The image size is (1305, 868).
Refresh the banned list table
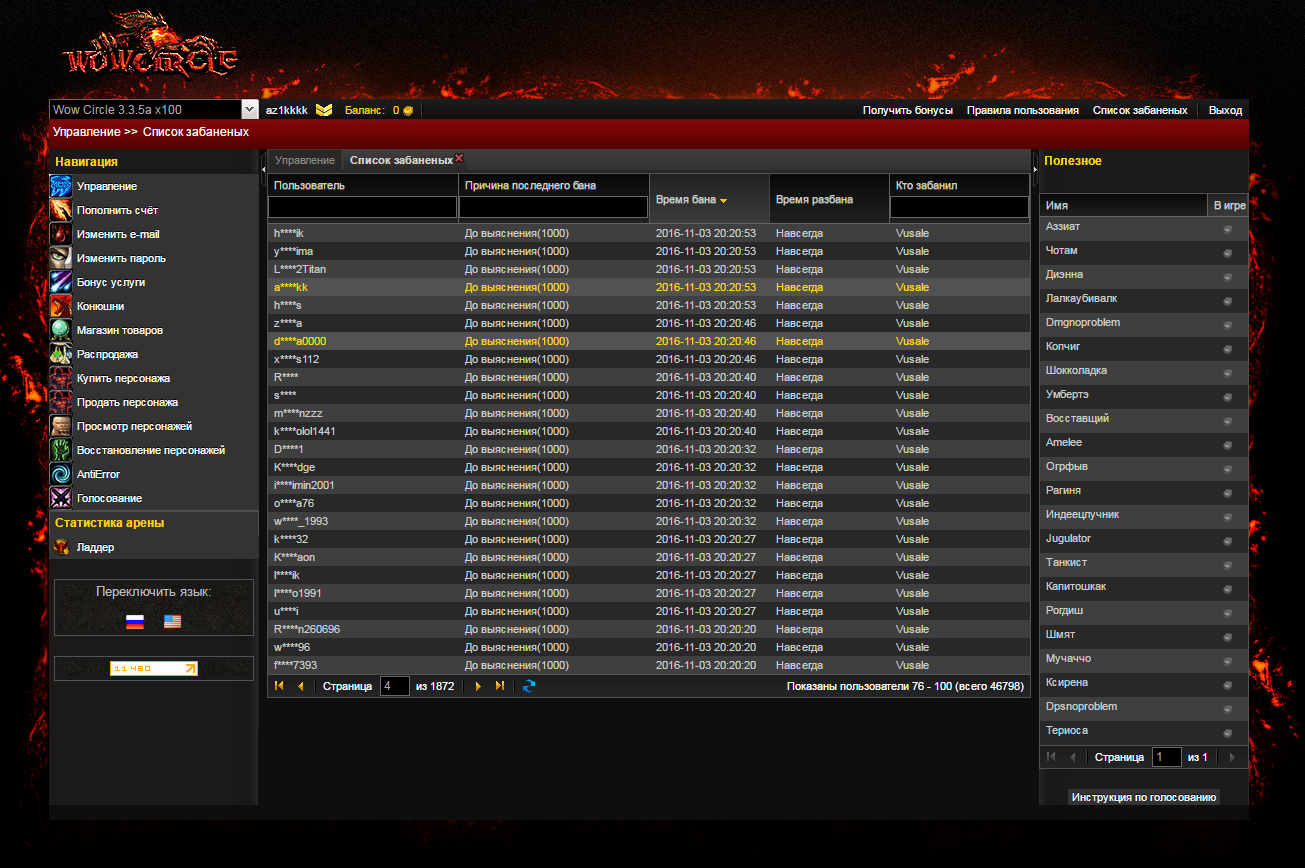pyautogui.click(x=529, y=686)
